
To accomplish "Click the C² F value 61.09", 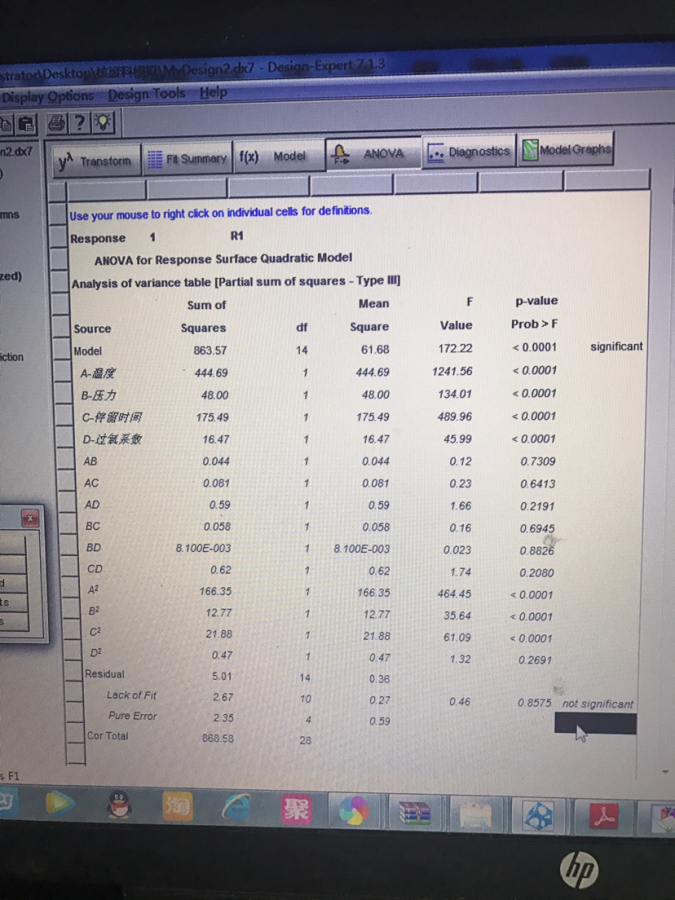I will tap(457, 637).
